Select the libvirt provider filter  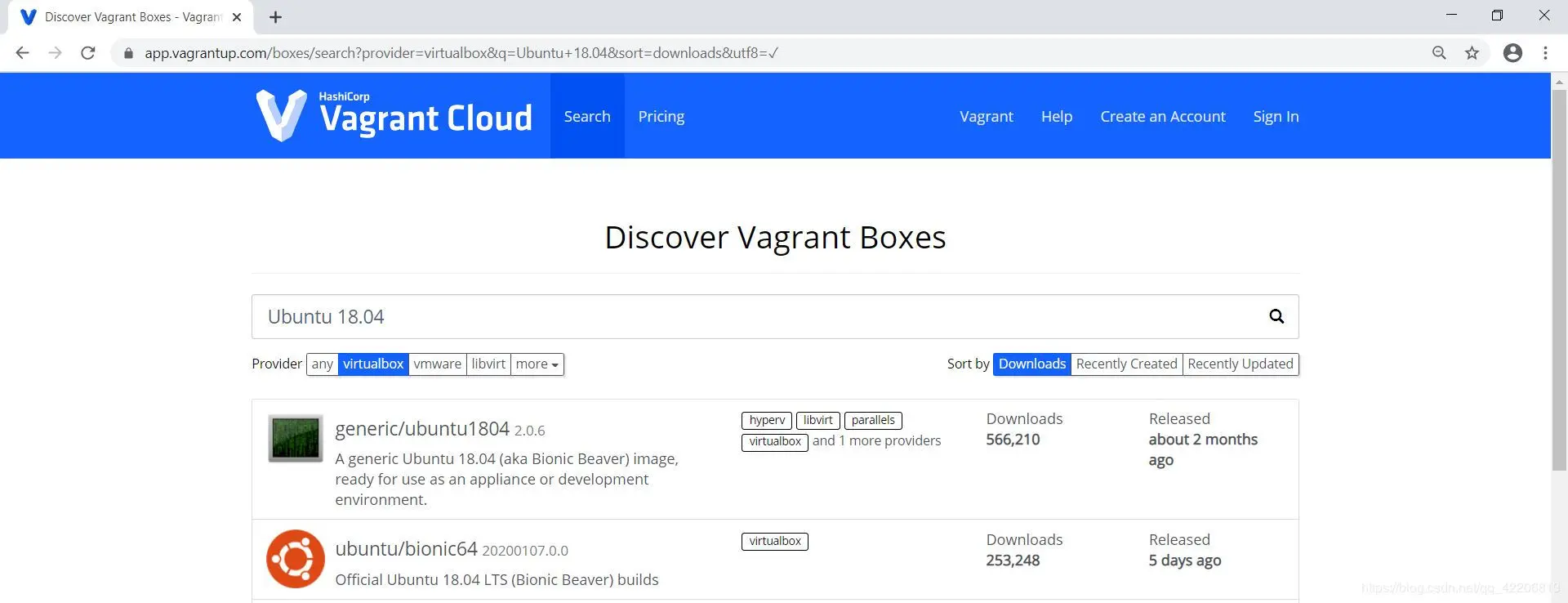[x=488, y=364]
